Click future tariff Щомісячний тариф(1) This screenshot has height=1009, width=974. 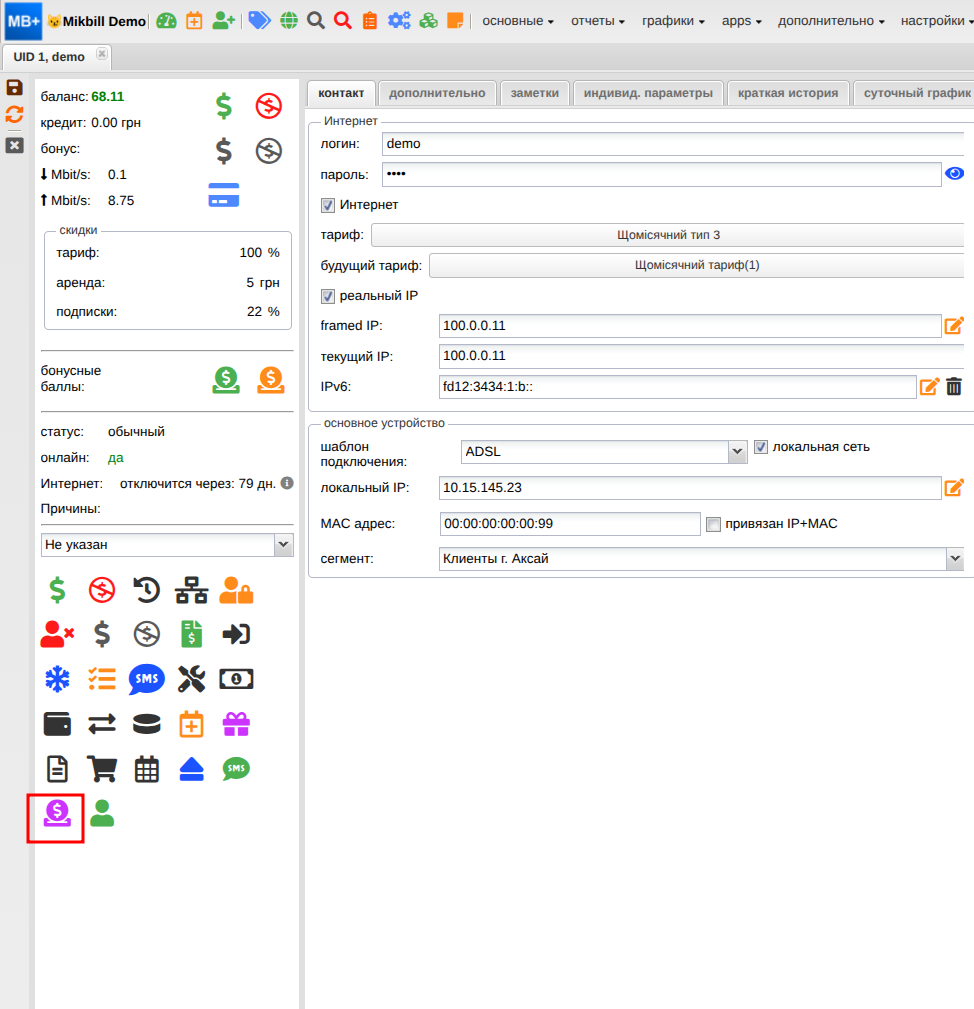tap(697, 265)
